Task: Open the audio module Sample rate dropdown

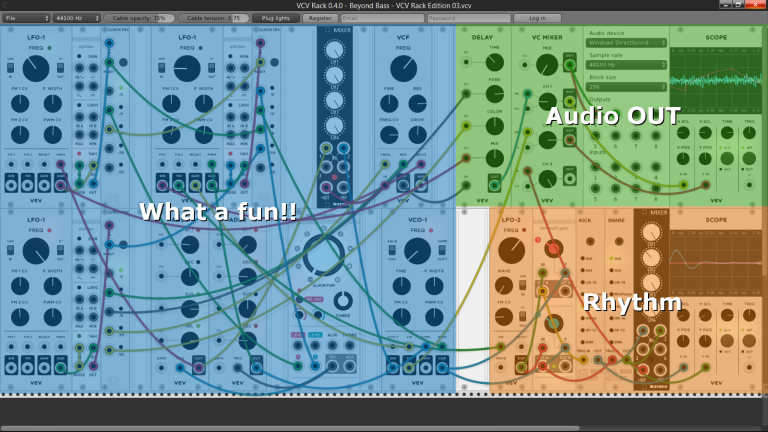Action: pos(626,65)
